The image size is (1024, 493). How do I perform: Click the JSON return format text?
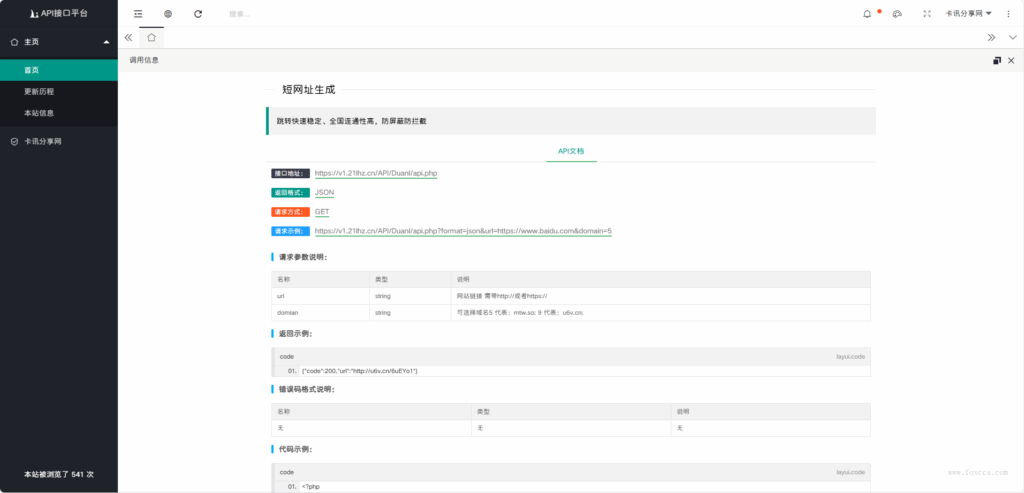click(325, 193)
